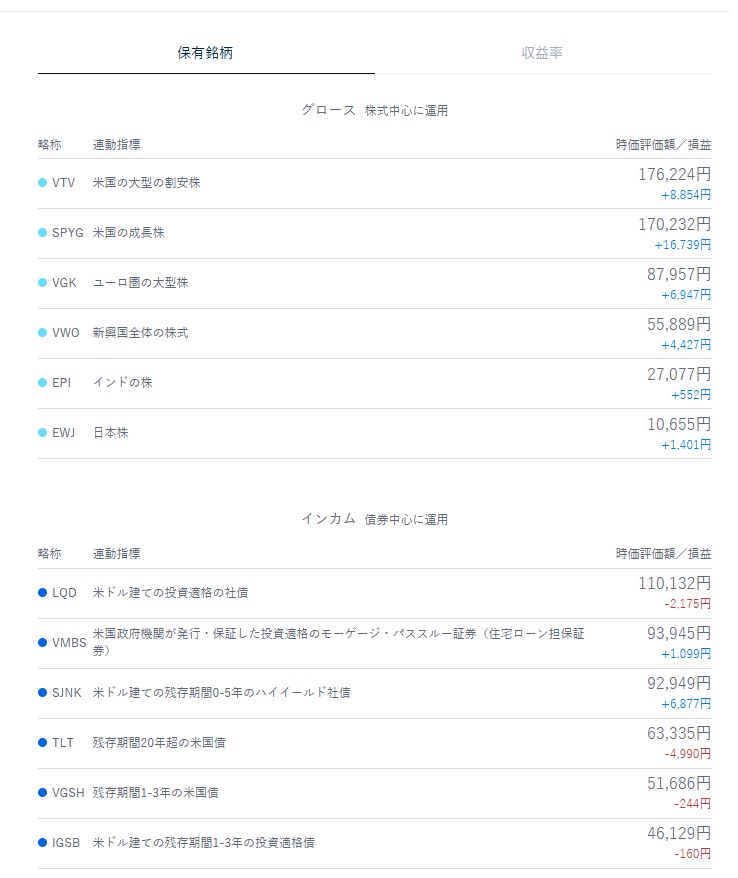Click the loss value -4,990円
The width and height of the screenshot is (738, 878).
click(x=688, y=754)
